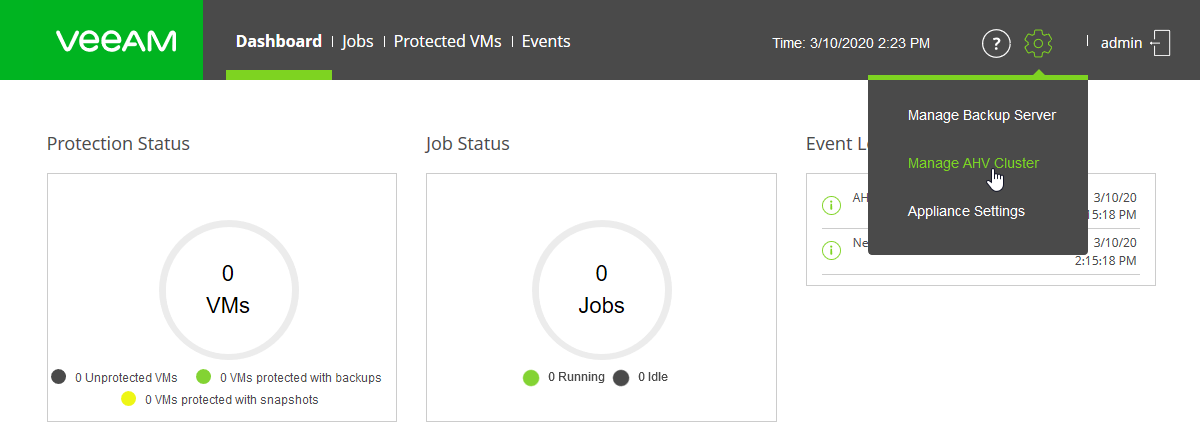Image resolution: width=1200 pixels, height=434 pixels.
Task: Click the dark Unprotected VMs legend dot
Action: coord(59,377)
